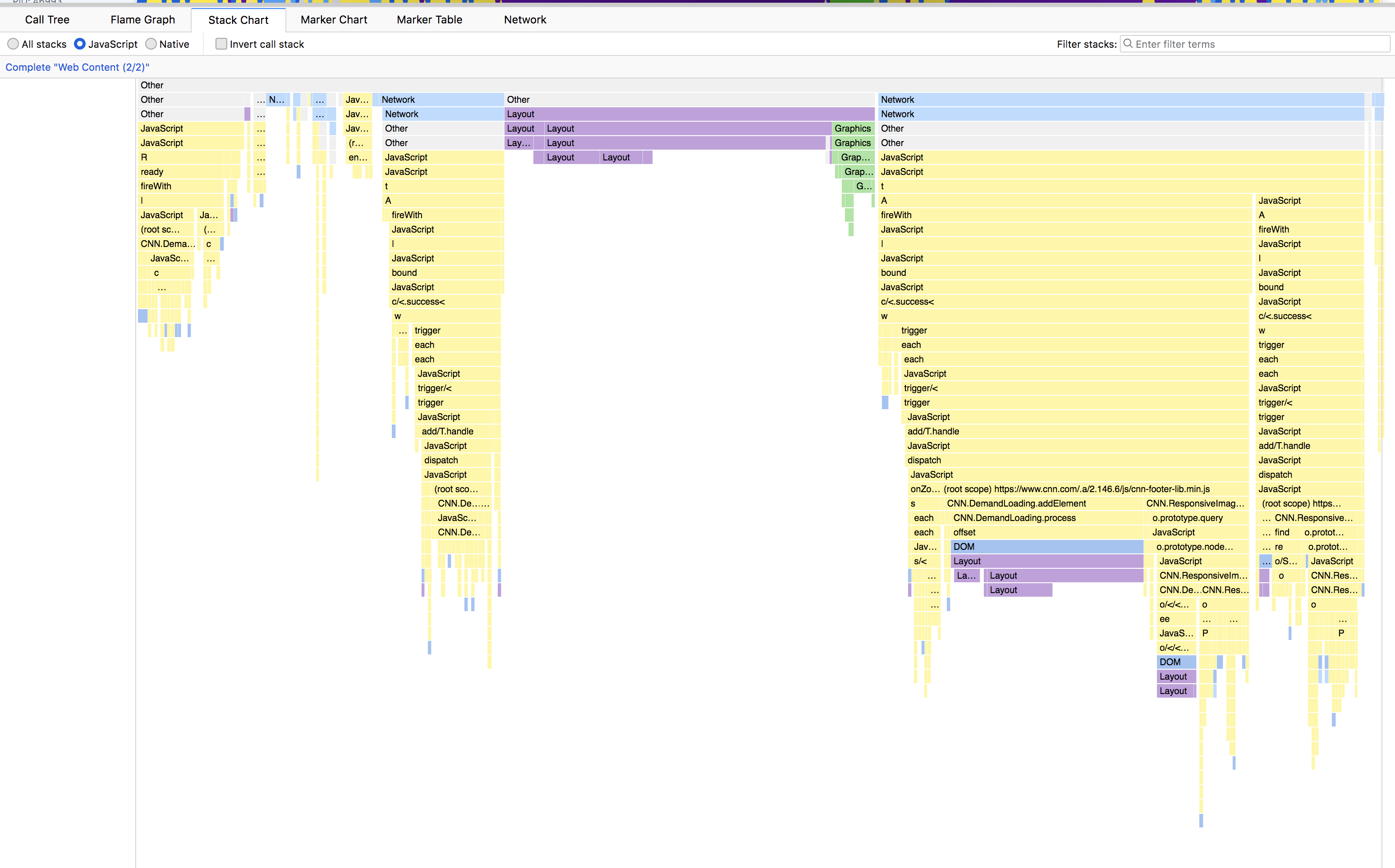1395x868 pixels.
Task: Click the topmost Other row bar
Action: [759, 85]
